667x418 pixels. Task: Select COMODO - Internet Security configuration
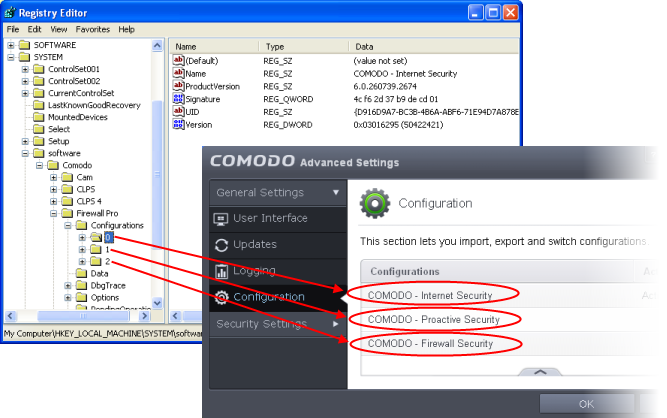click(430, 296)
